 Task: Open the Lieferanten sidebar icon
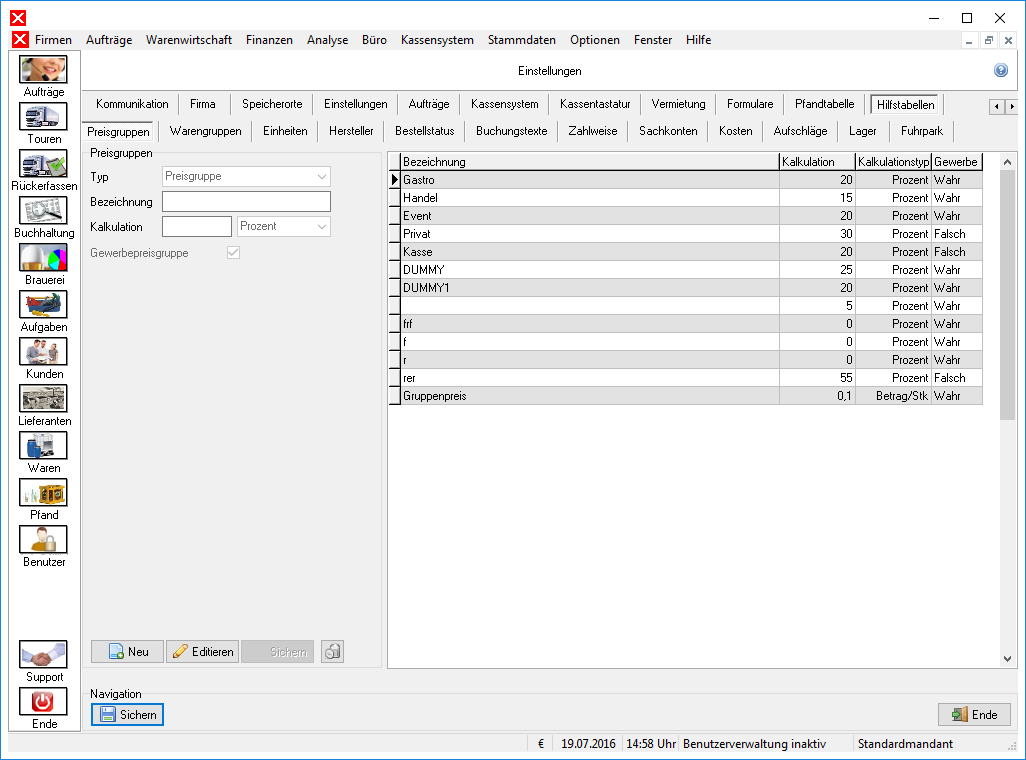point(43,399)
